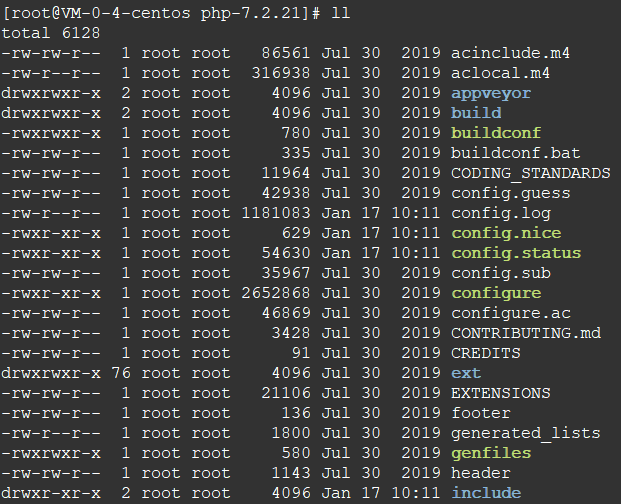Click the size value 1800
This screenshot has height=504, width=621.
tap(290, 433)
